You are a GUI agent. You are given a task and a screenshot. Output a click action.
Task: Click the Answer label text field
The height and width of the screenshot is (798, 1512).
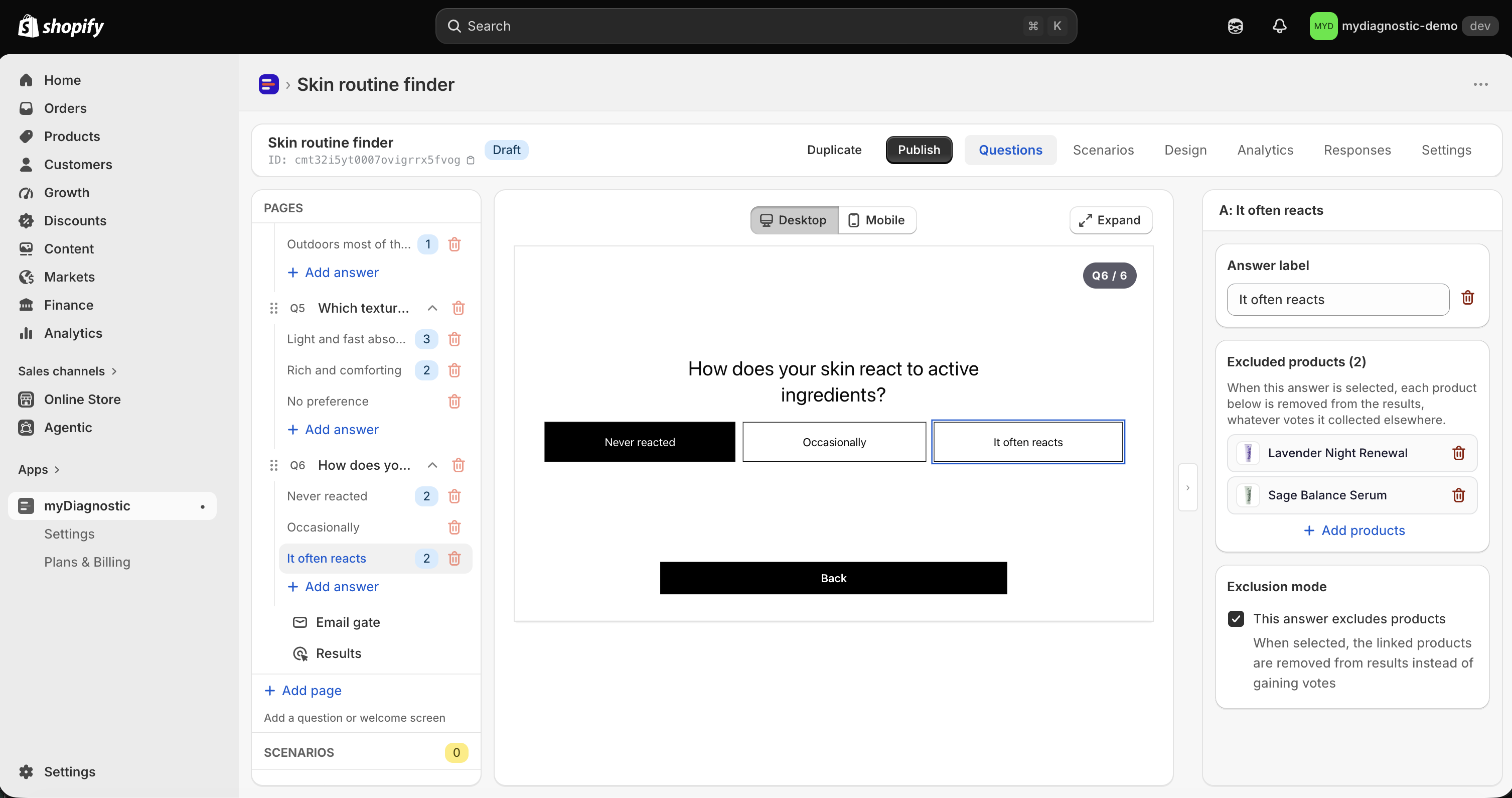(1338, 300)
